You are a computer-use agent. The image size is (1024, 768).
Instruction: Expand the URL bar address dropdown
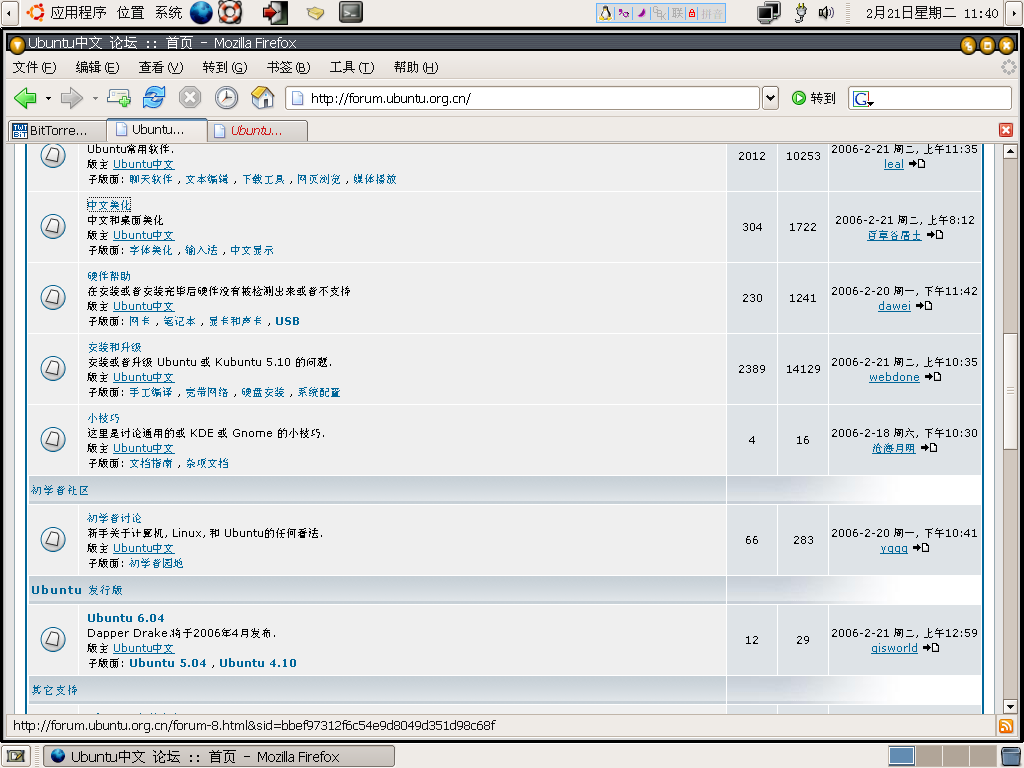pyautogui.click(x=771, y=98)
